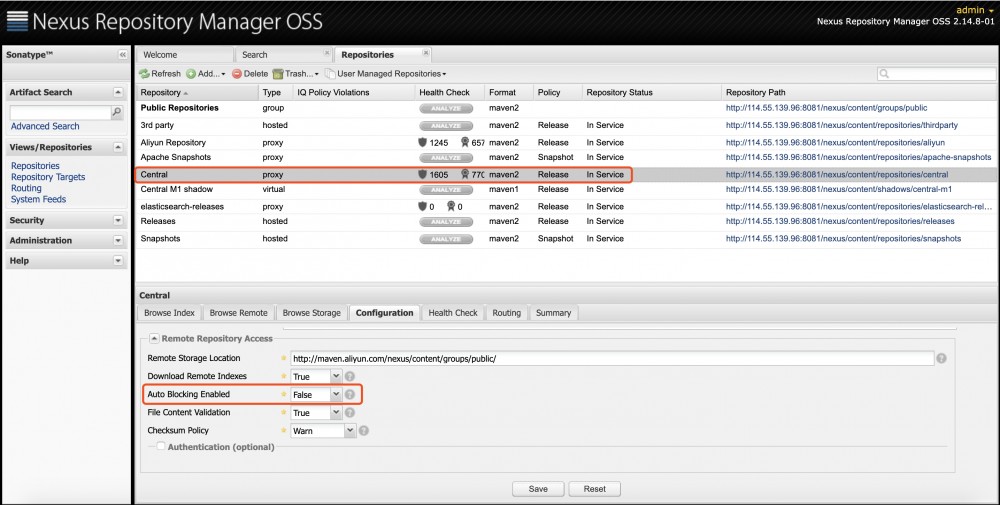Open the Auto Blocking Enabled dropdown
Image resolution: width=1000 pixels, height=505 pixels.
[x=335, y=395]
